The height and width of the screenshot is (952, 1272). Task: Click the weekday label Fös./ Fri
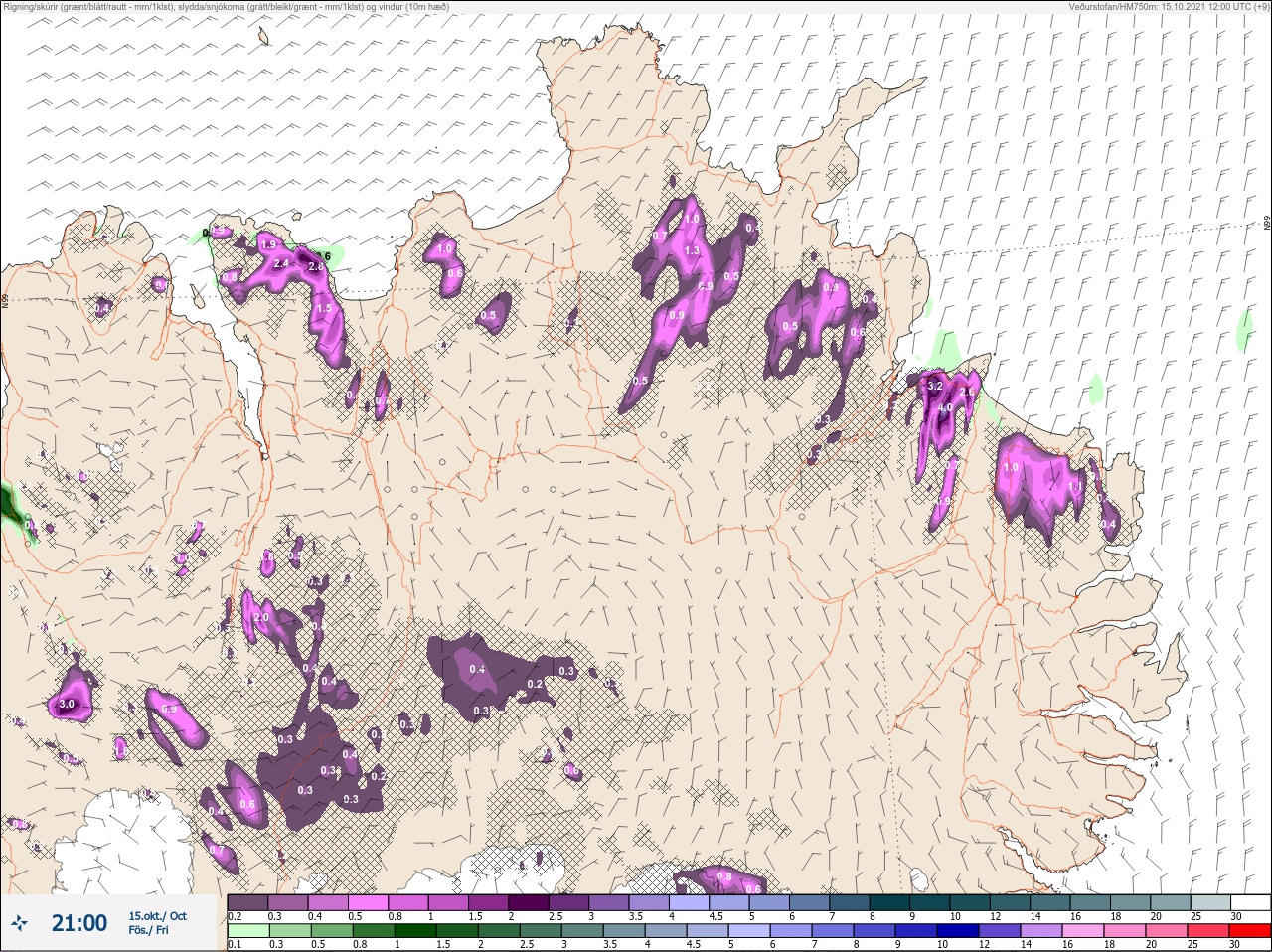(x=149, y=931)
